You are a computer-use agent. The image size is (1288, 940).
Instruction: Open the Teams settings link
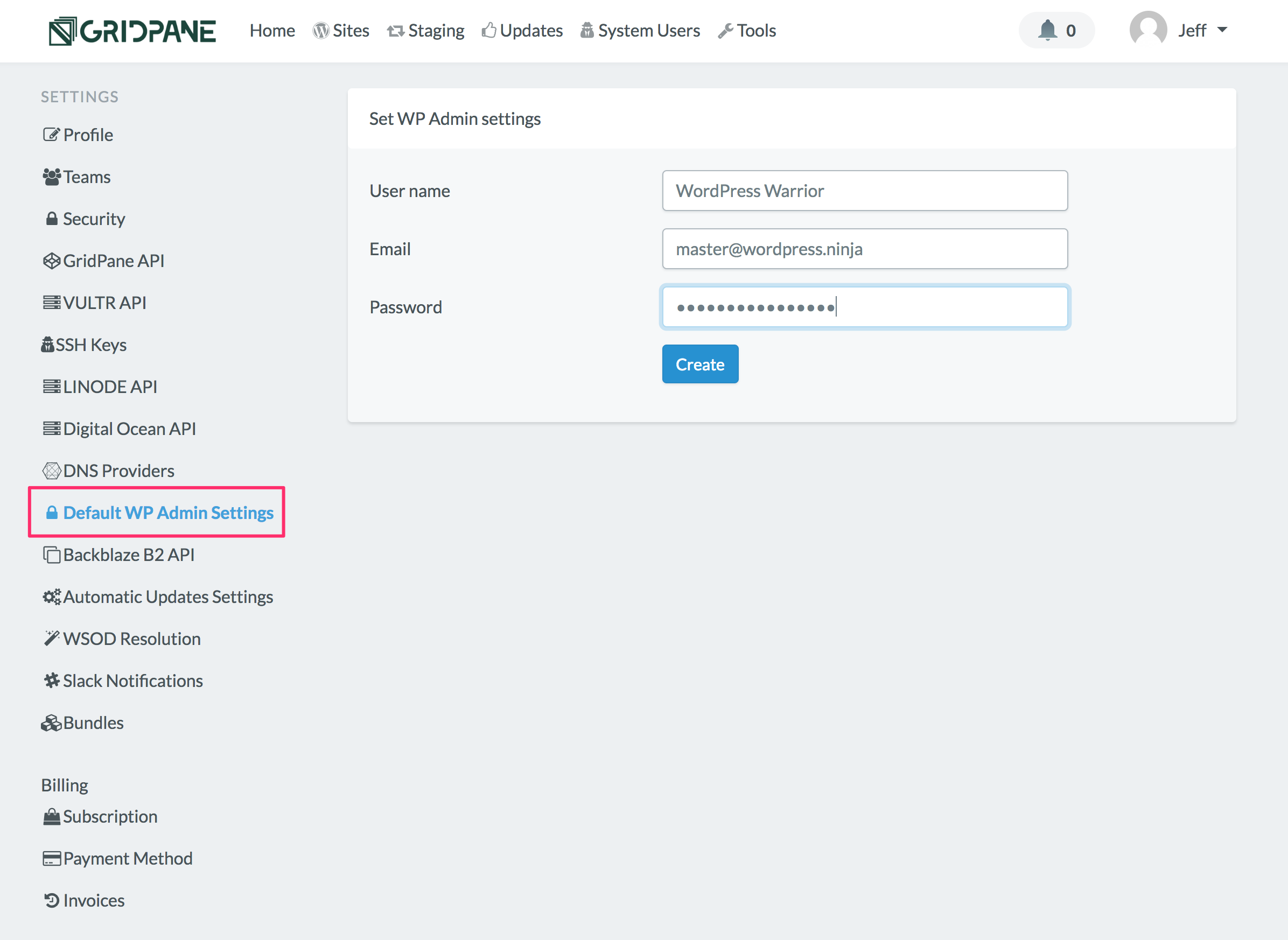tap(87, 177)
